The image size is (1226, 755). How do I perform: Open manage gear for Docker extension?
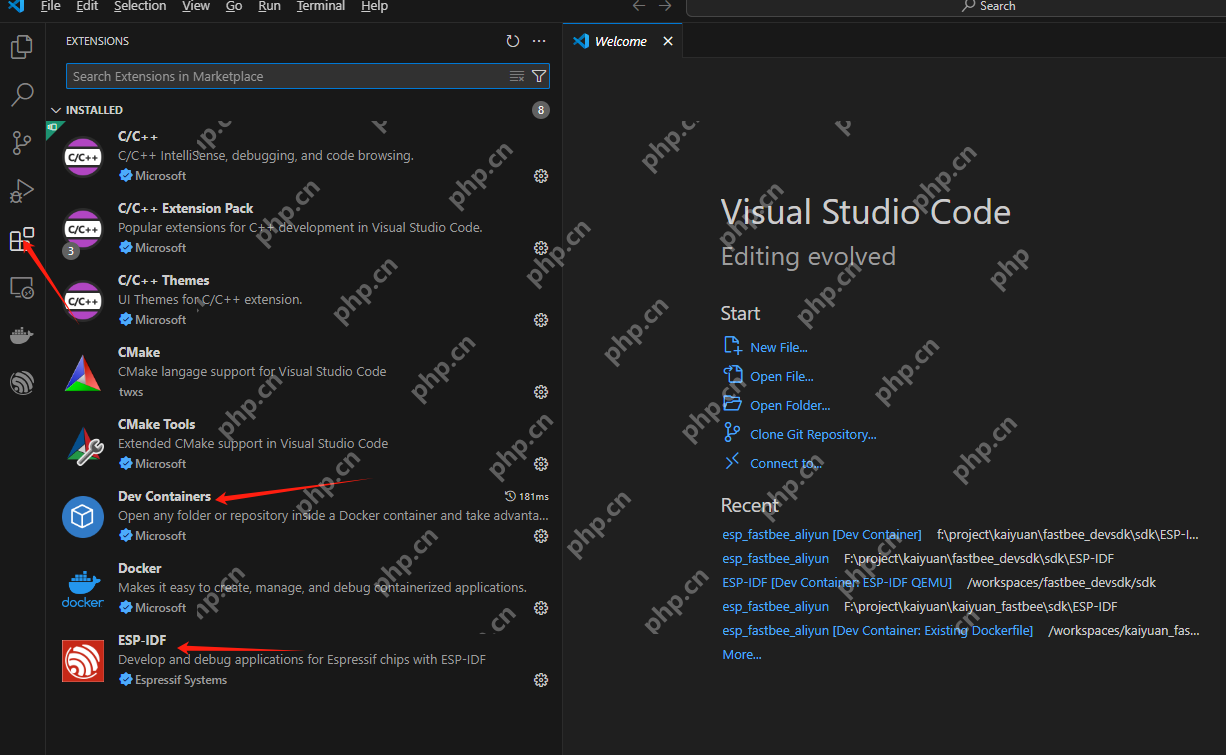(541, 608)
